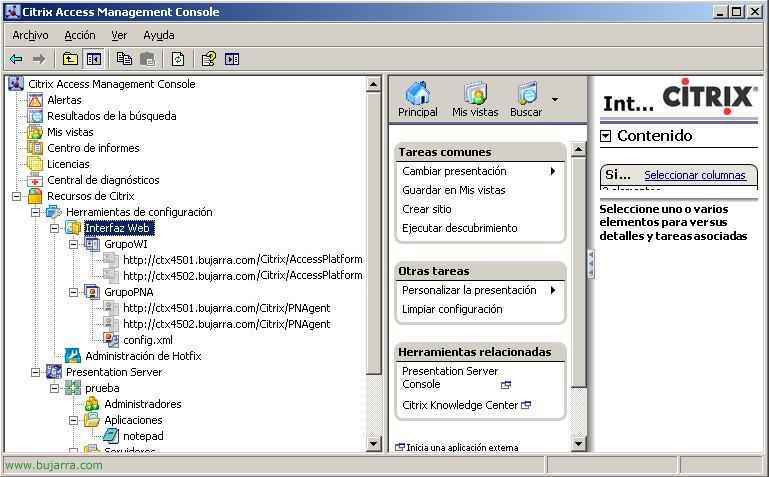Viewport: 769px width, 477px height.
Task: Click the Centro de informes icon
Action: click(x=35, y=148)
